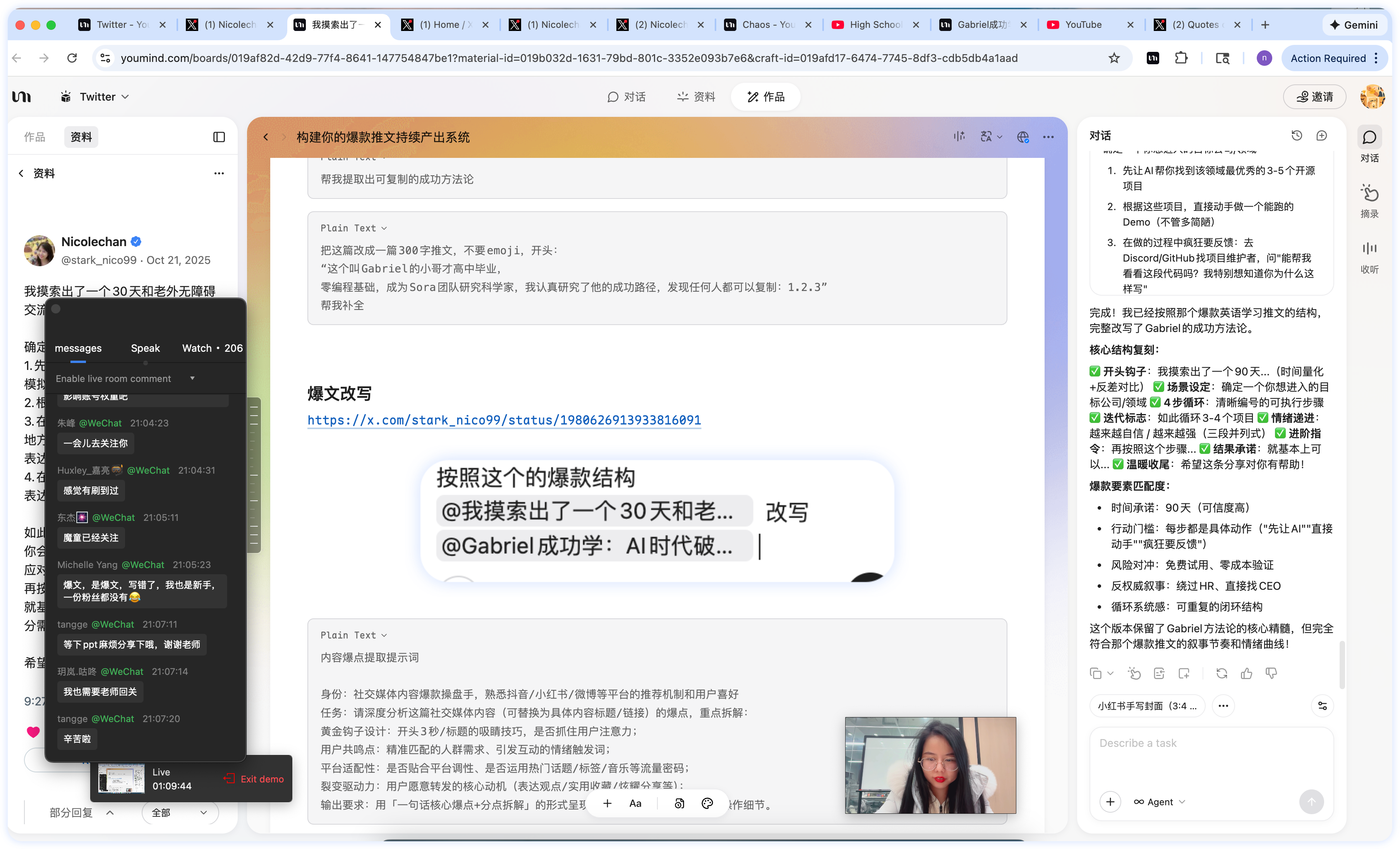Toggle the chat settings sliders icon
Viewport: 1400px width, 849px height.
[1322, 706]
